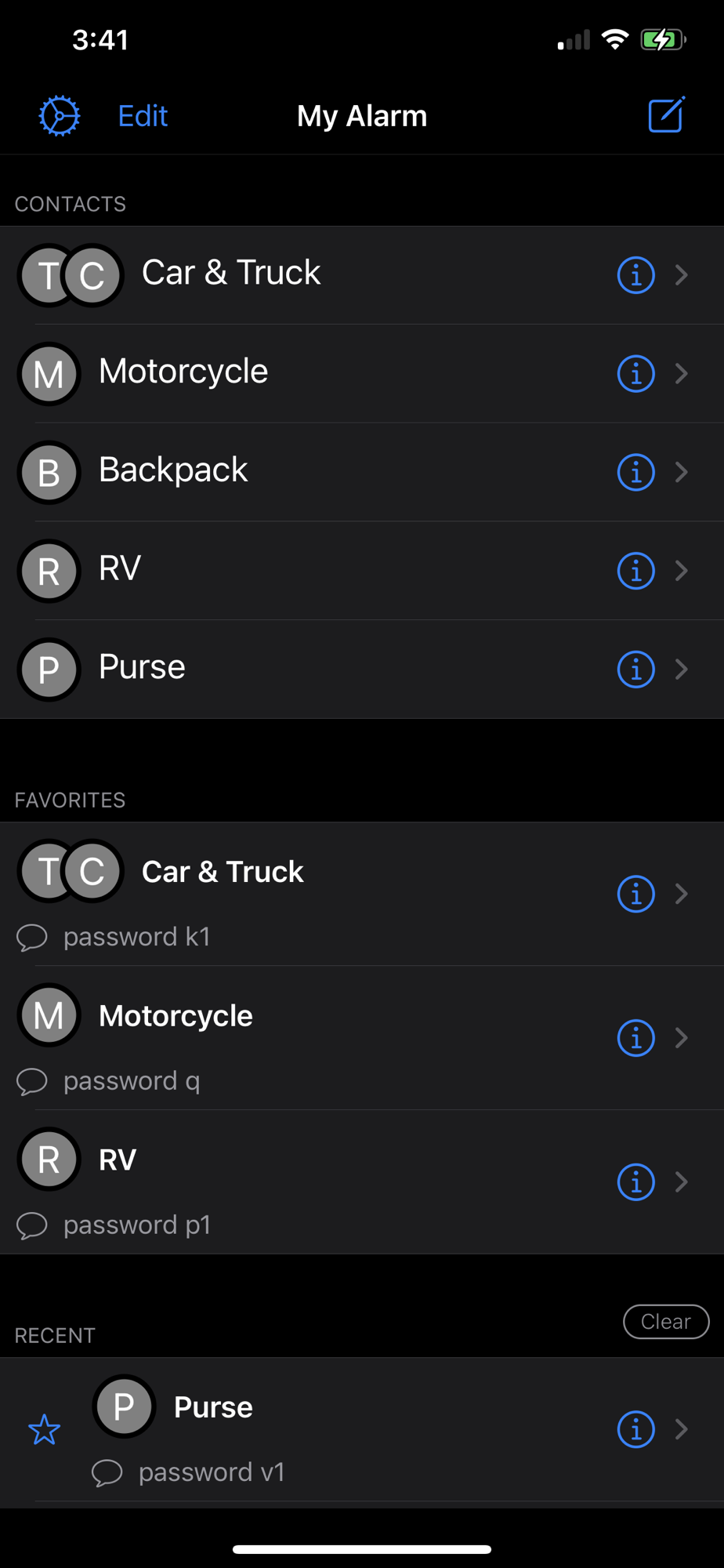Star the recent Purse entry as favorite
The height and width of the screenshot is (1568, 724).
[45, 1429]
